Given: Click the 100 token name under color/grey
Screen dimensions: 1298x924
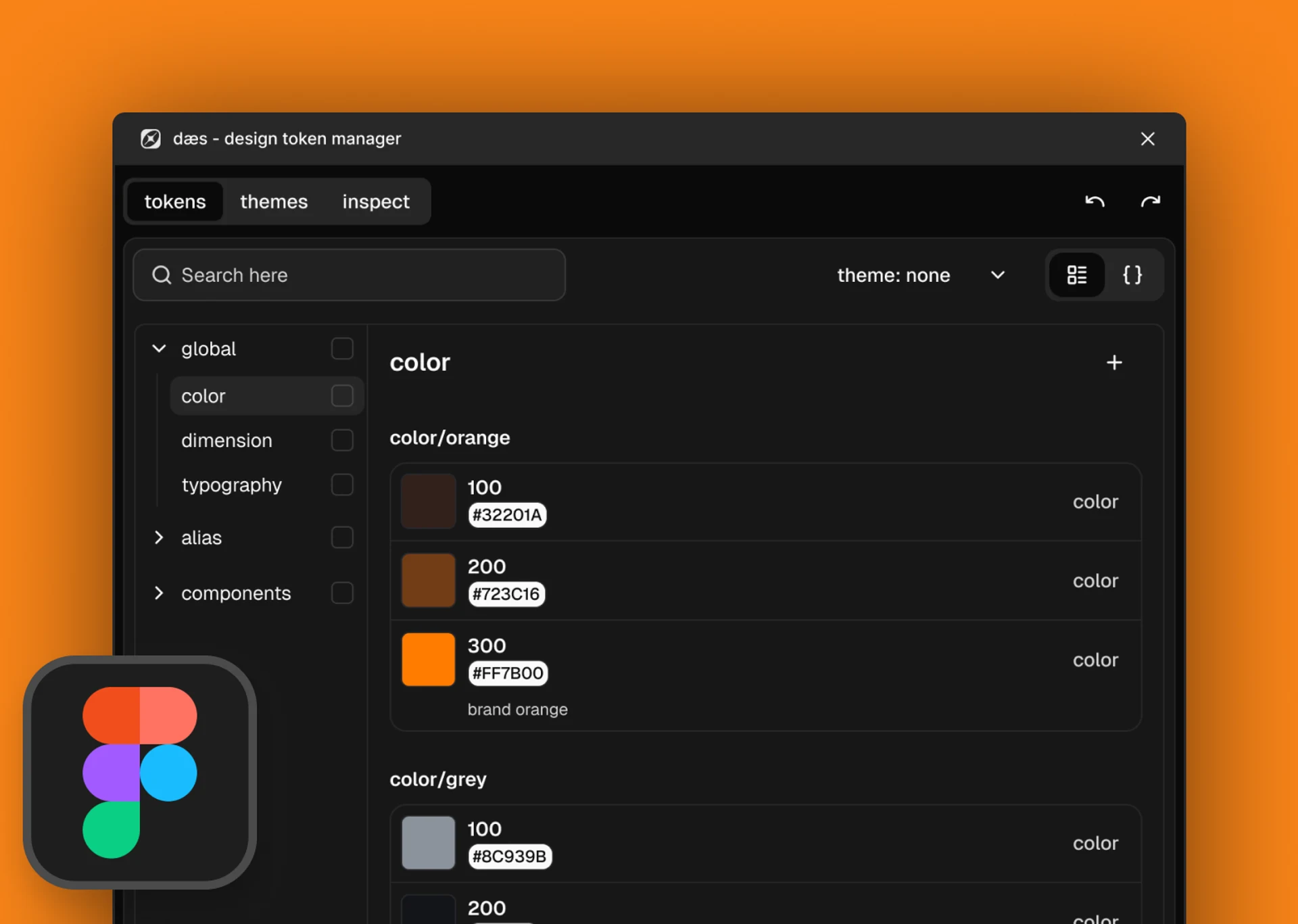Looking at the screenshot, I should click(x=485, y=829).
